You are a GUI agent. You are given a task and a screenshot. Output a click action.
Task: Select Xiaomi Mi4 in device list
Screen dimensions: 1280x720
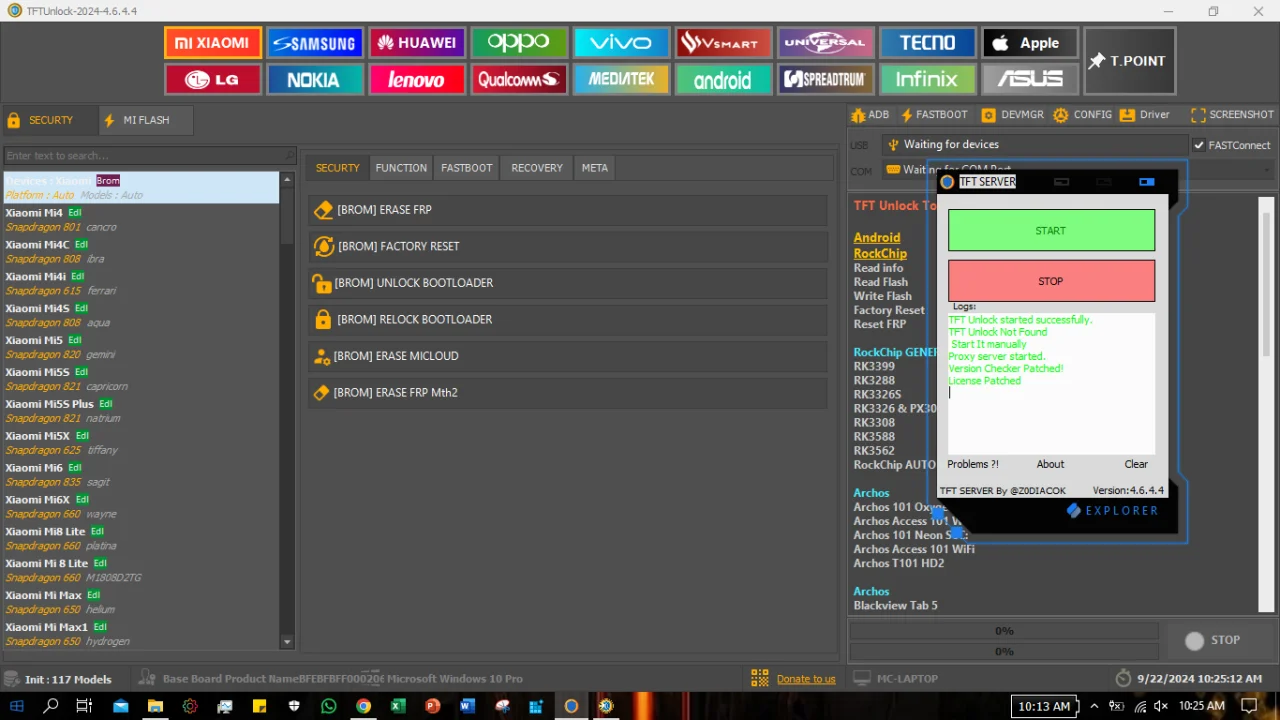[x=140, y=219]
